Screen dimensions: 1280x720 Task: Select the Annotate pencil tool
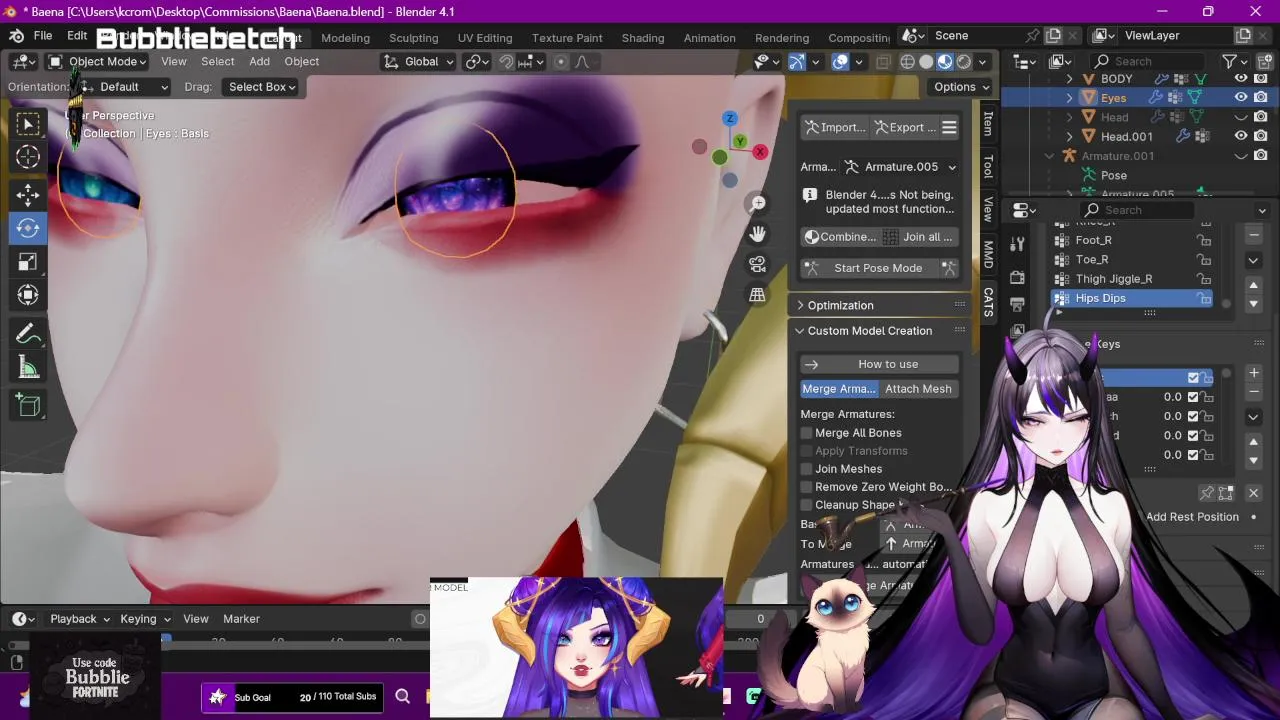[x=28, y=334]
